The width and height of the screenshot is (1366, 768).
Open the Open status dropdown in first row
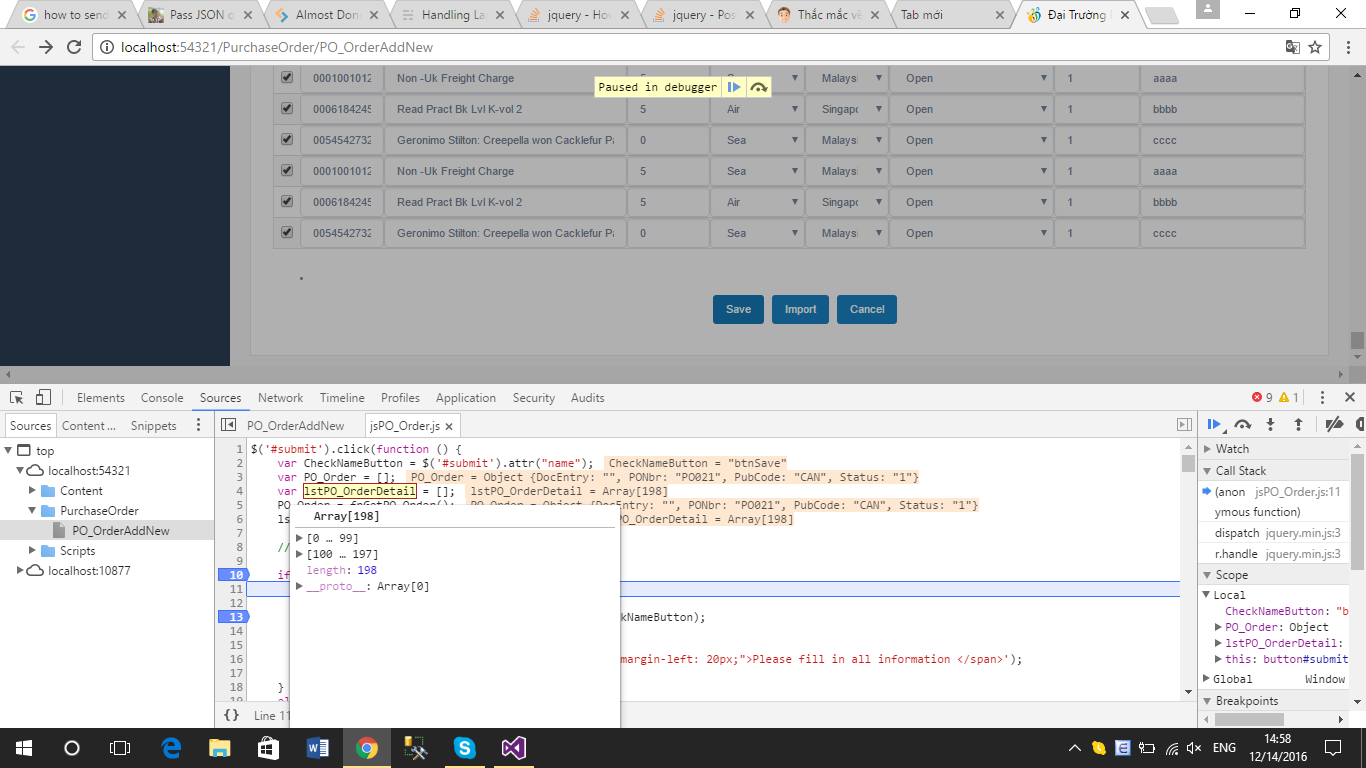(x=971, y=78)
